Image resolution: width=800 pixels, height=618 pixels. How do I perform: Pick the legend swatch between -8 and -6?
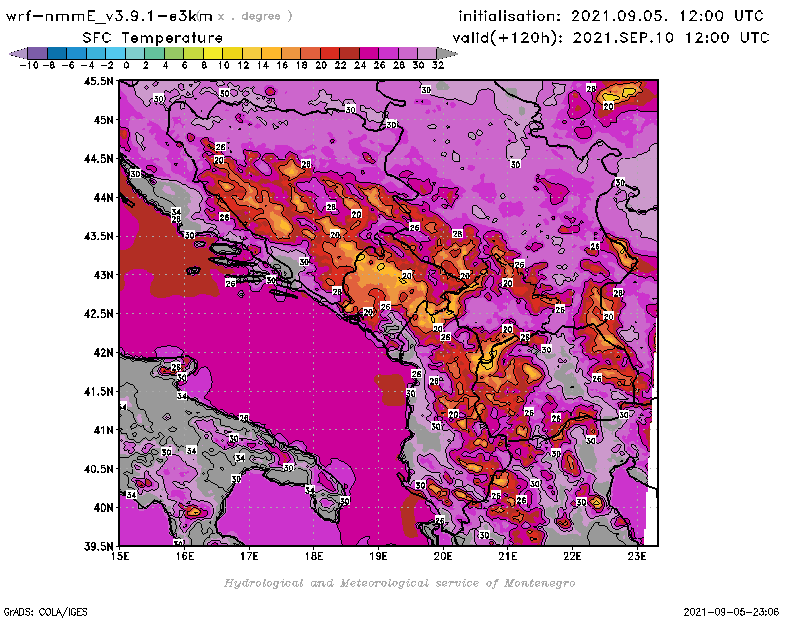57,53
